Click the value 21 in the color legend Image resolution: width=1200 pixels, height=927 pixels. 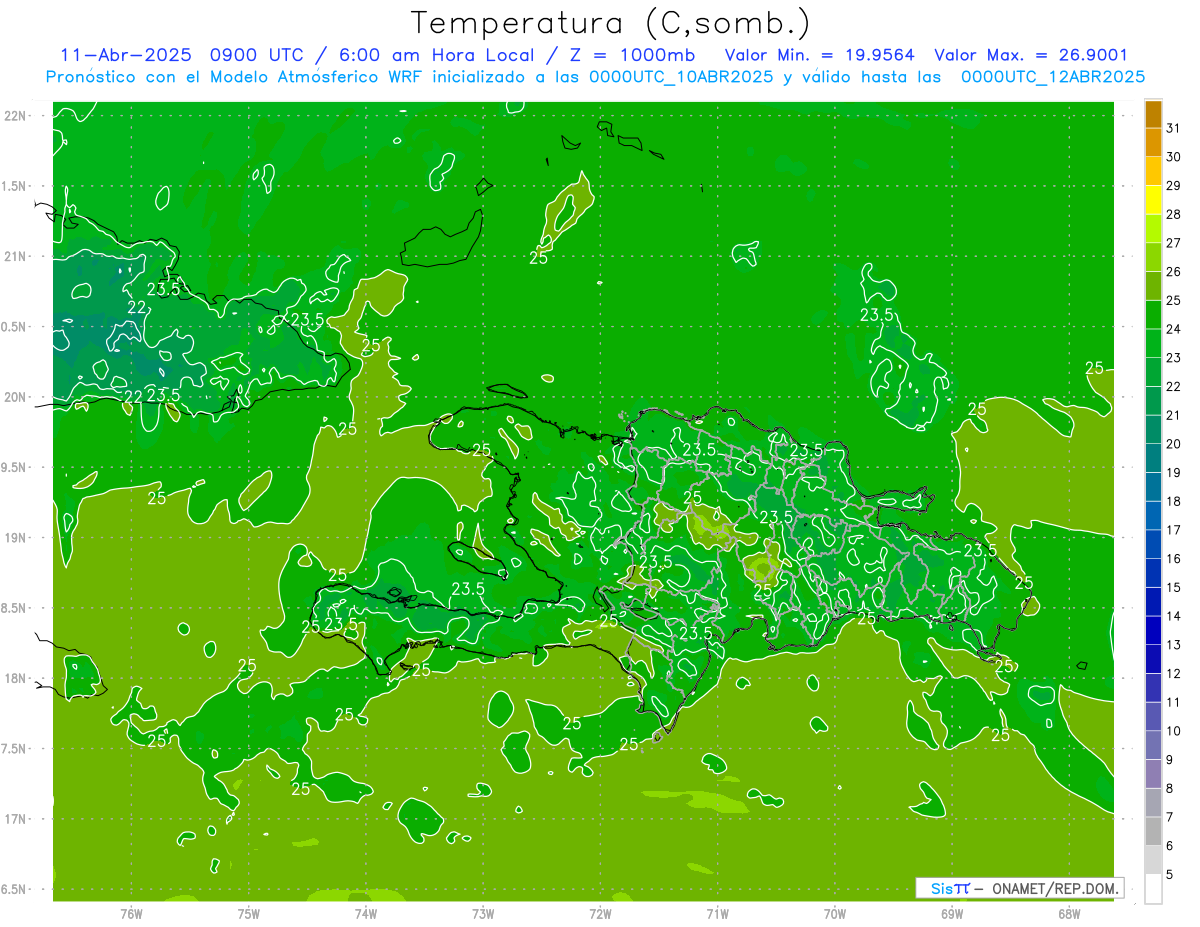click(x=1174, y=415)
